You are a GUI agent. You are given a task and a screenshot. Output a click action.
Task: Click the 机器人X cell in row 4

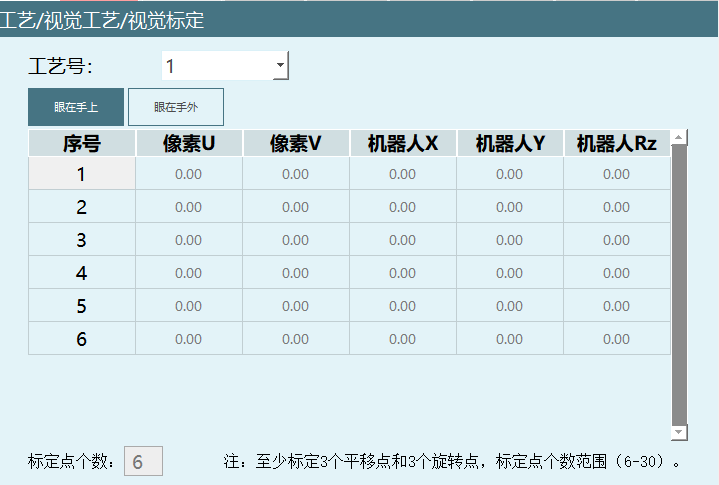(x=403, y=273)
